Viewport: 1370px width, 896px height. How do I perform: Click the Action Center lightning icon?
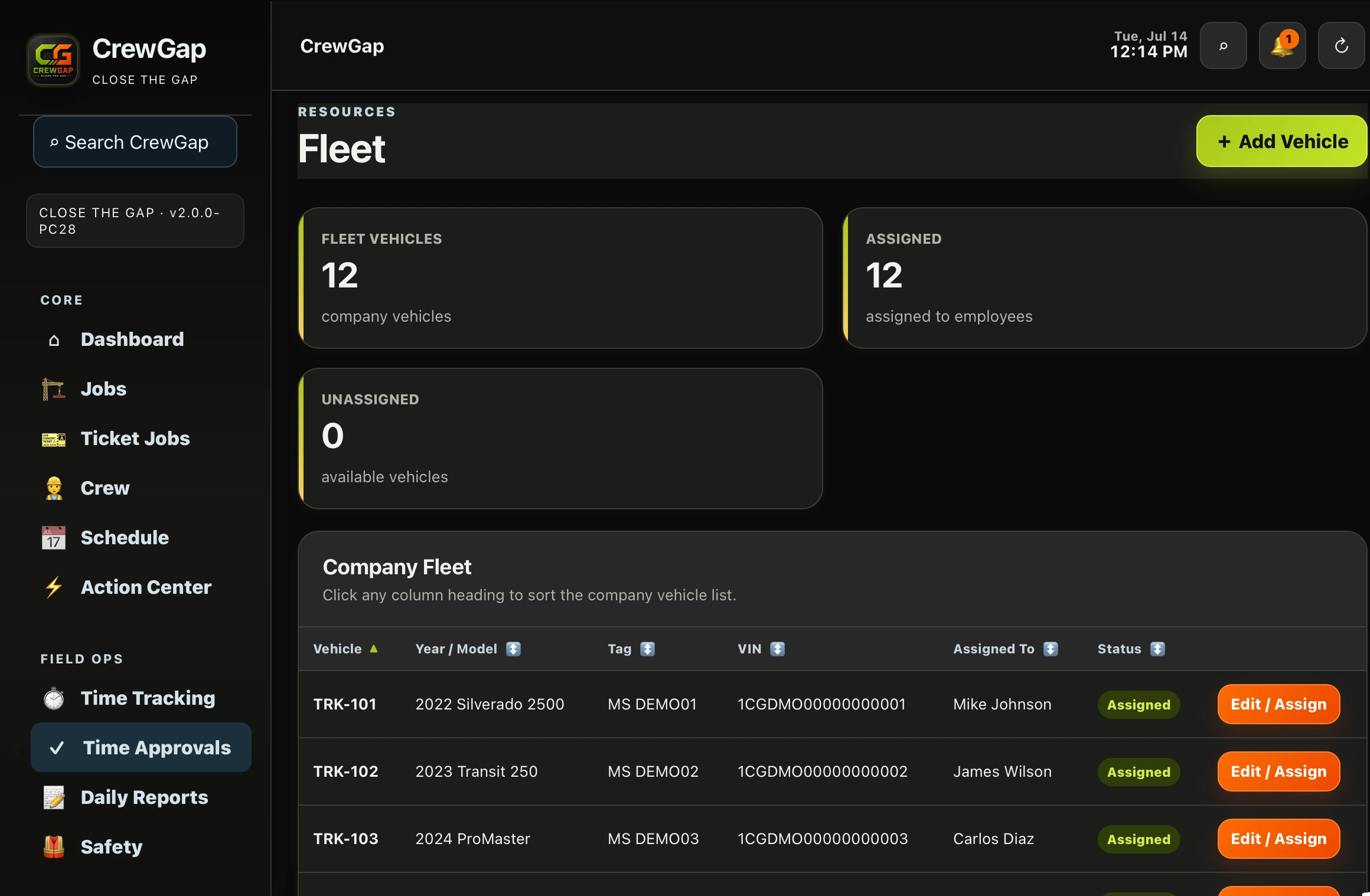54,588
